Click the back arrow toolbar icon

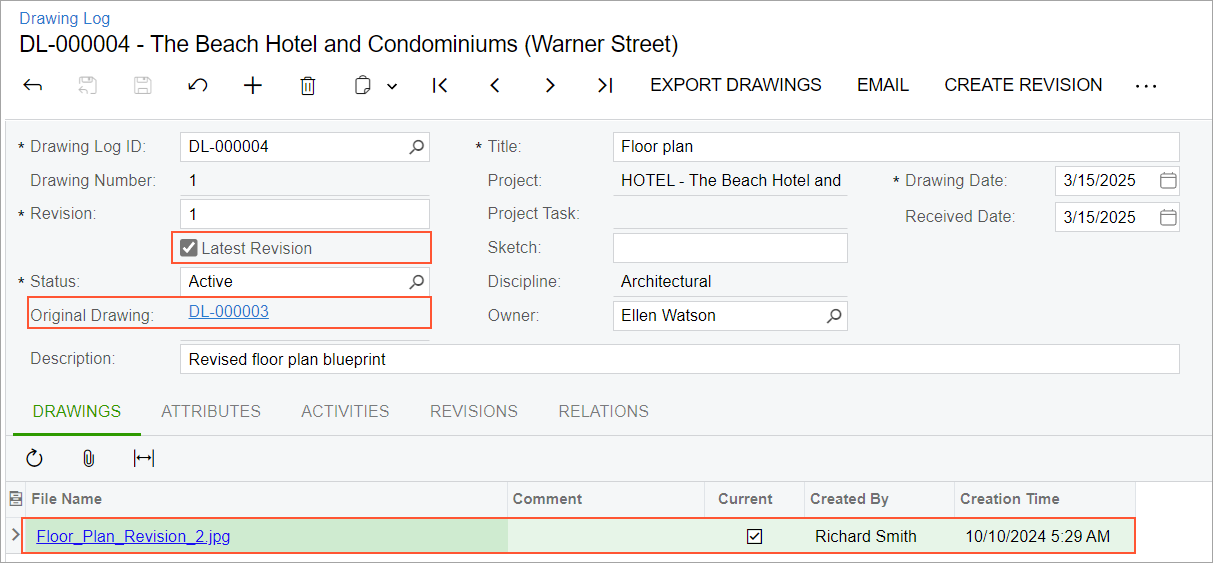33,86
